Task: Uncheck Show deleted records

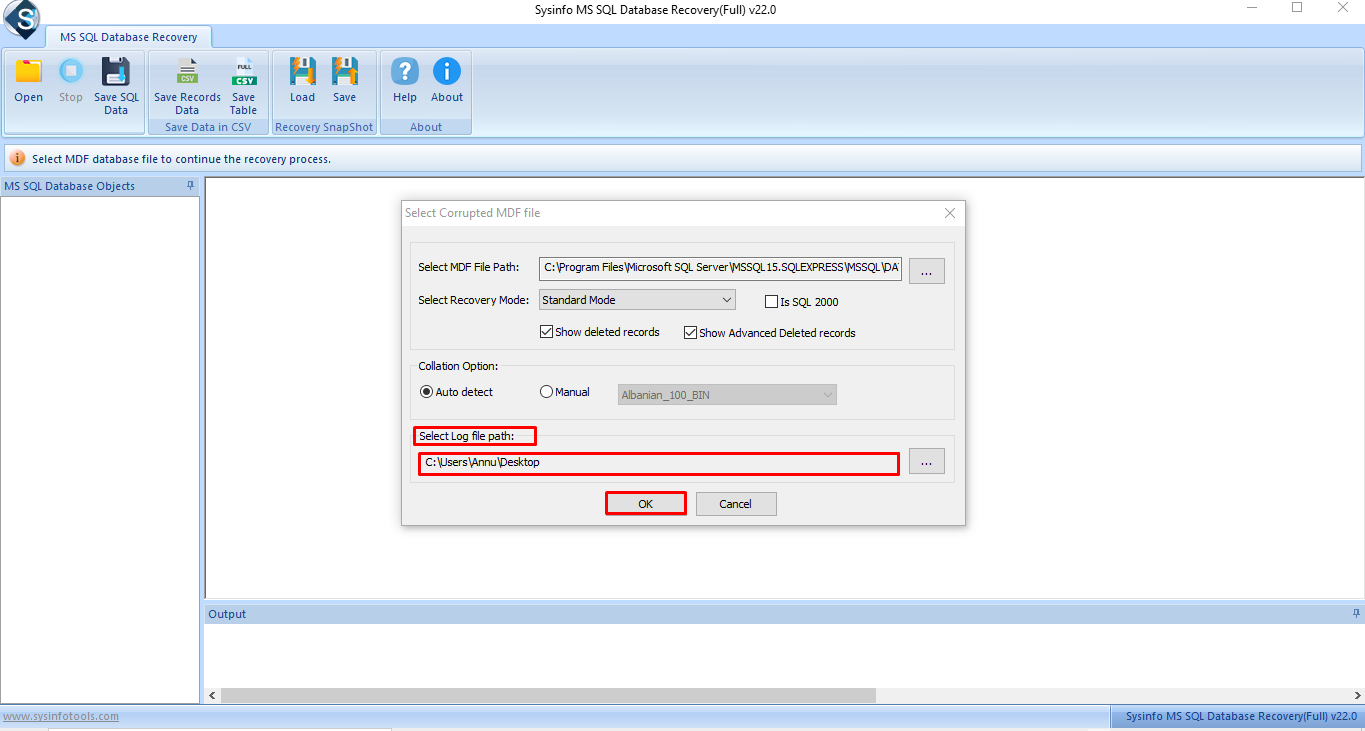Action: tap(546, 332)
